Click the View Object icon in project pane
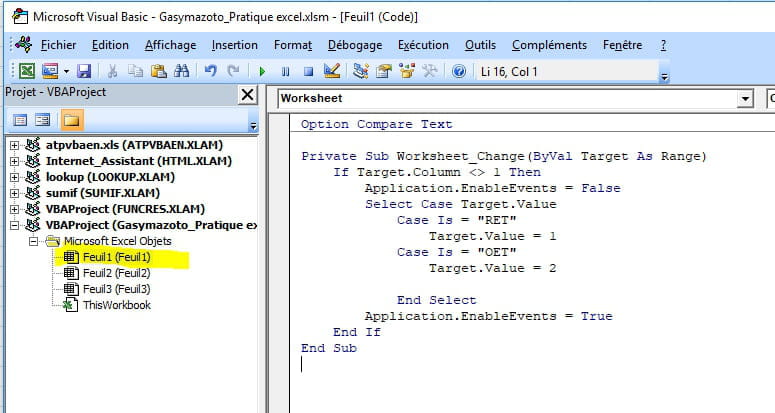 pos(43,120)
